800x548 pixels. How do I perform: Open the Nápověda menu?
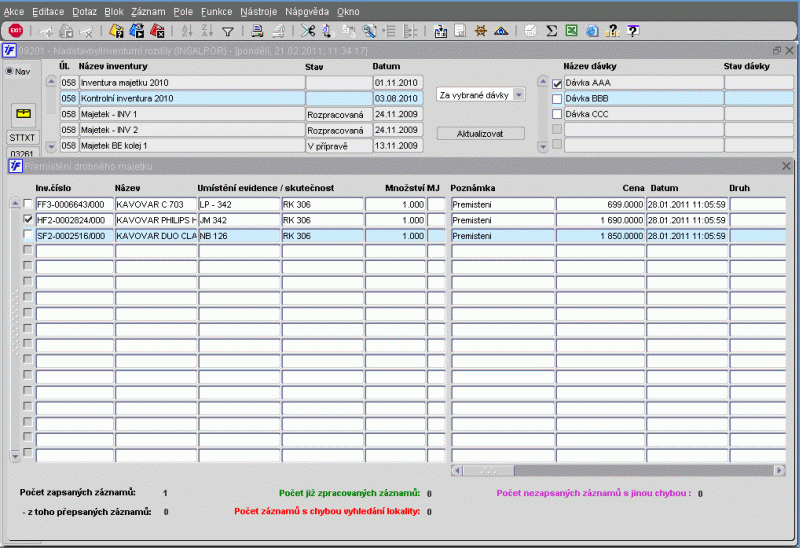tap(307, 12)
